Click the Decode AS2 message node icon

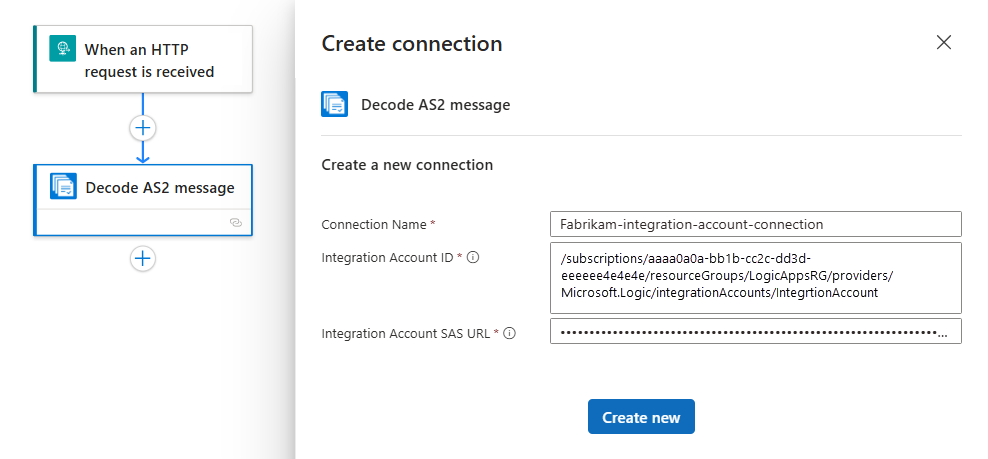point(64,187)
